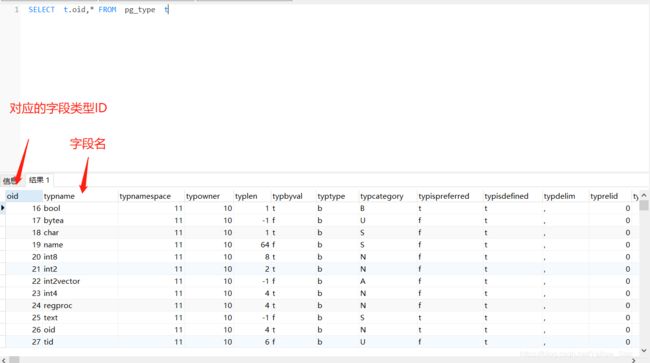Click oid cell with value 17
Viewport: 650px width, 363px height.
[24, 220]
